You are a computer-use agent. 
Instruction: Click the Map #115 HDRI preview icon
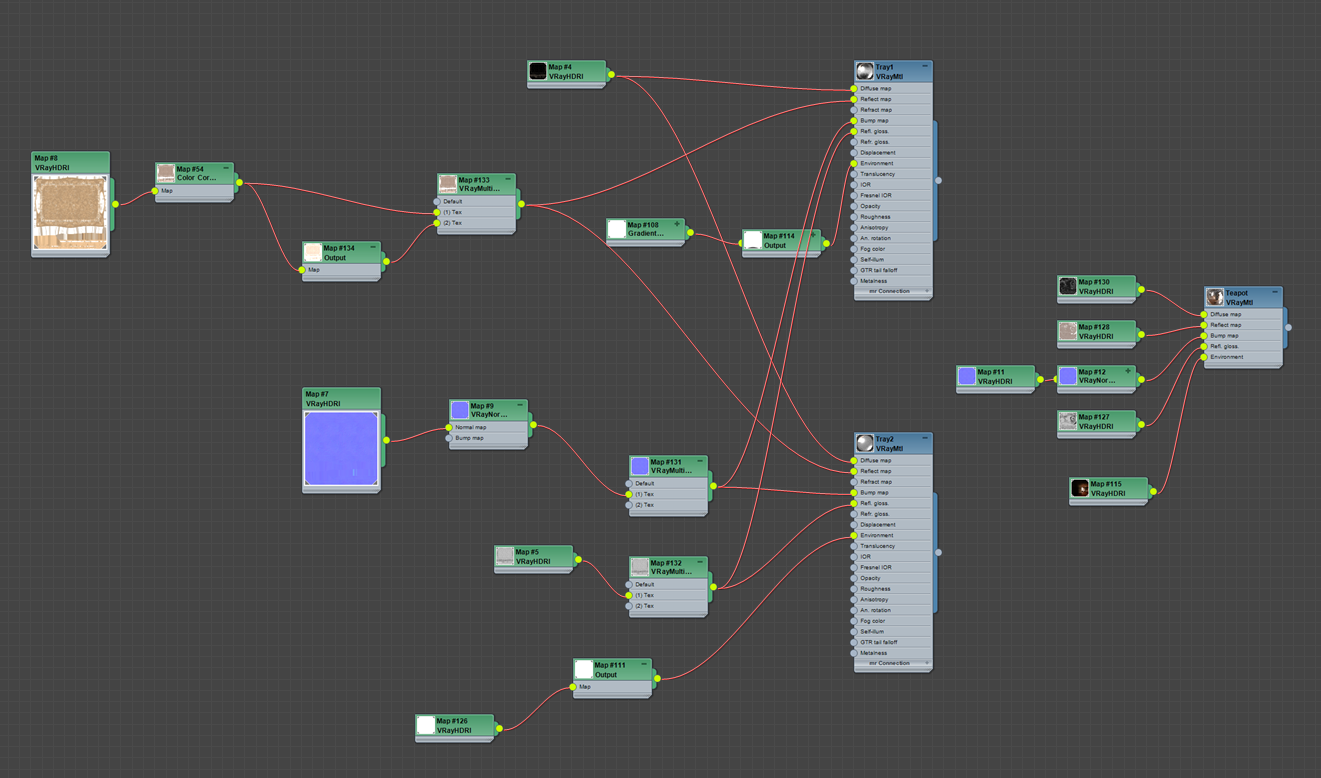pos(1080,488)
